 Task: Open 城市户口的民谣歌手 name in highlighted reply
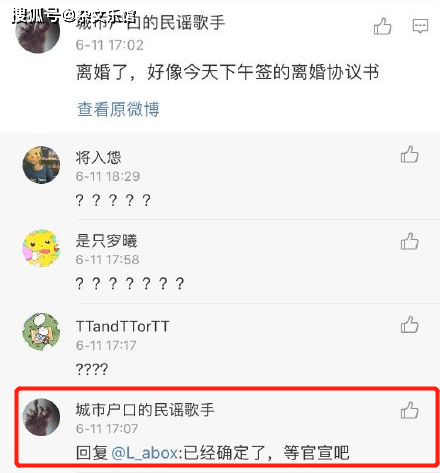[145, 409]
